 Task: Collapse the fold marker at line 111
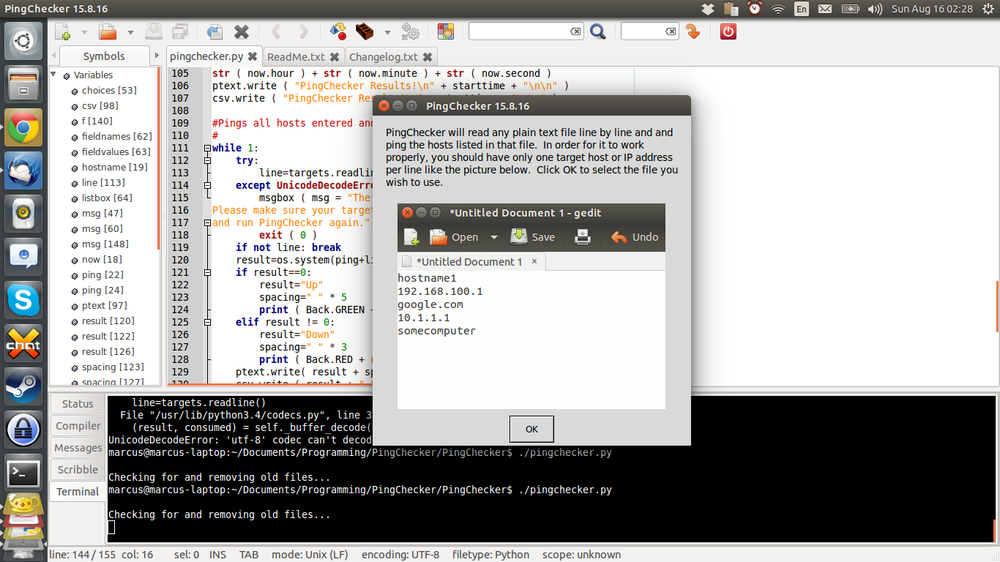coord(207,148)
